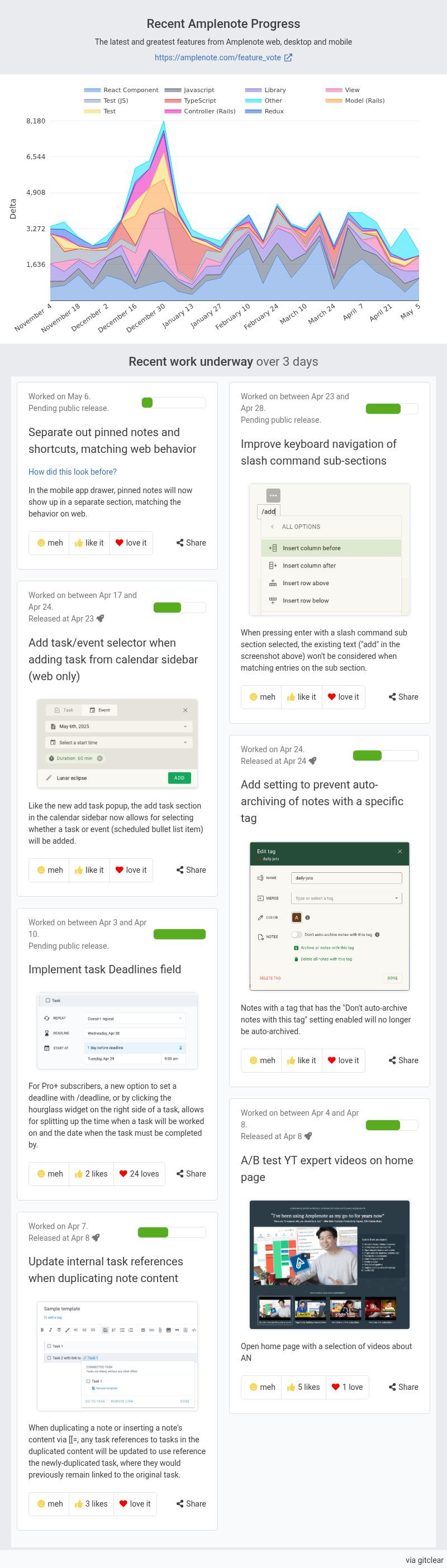Image resolution: width=447 pixels, height=1568 pixels.
Task: Toggle the React Component legend item
Action: pos(121,90)
